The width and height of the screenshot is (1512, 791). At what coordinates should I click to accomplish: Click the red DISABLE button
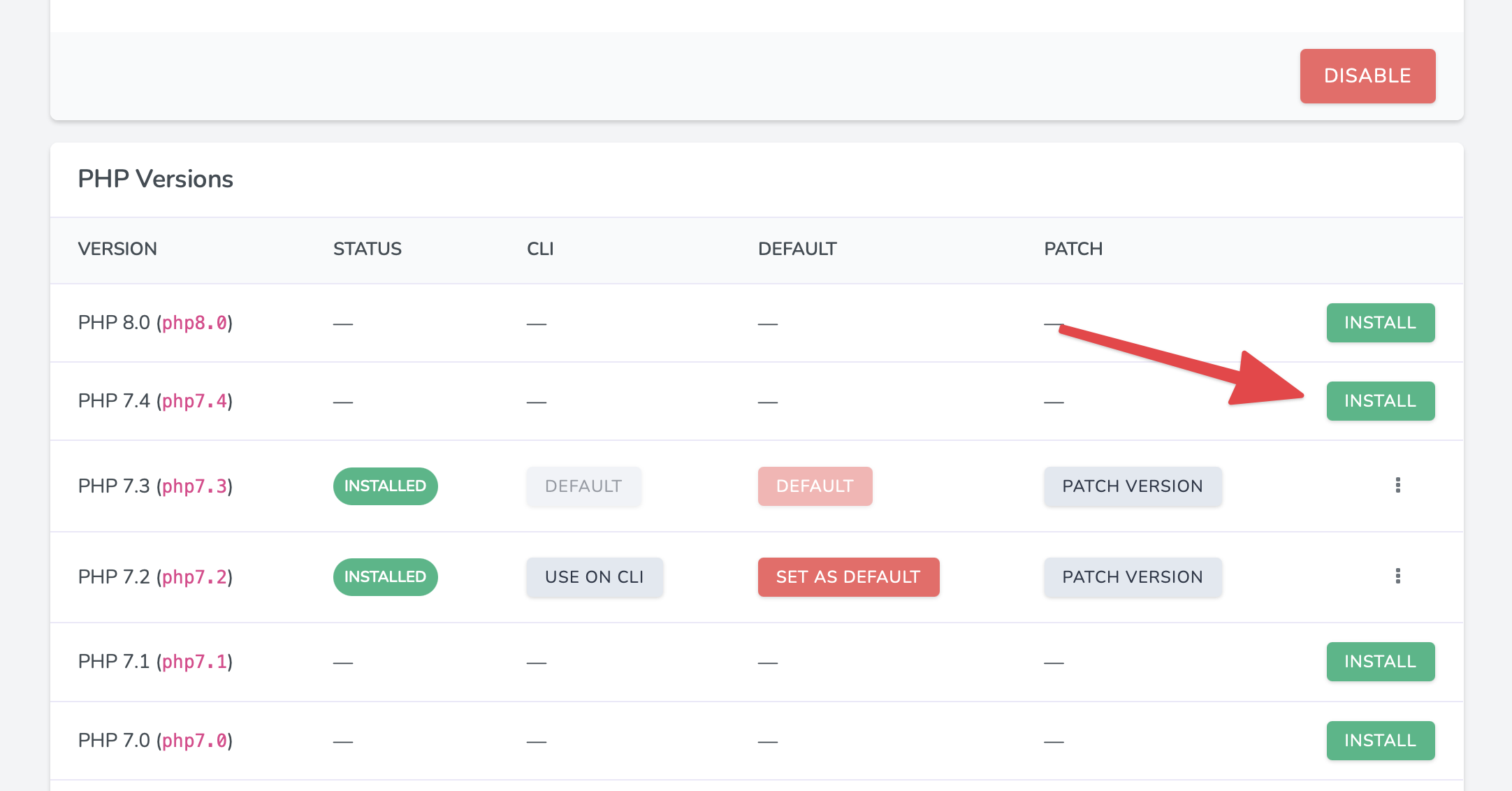pyautogui.click(x=1367, y=75)
